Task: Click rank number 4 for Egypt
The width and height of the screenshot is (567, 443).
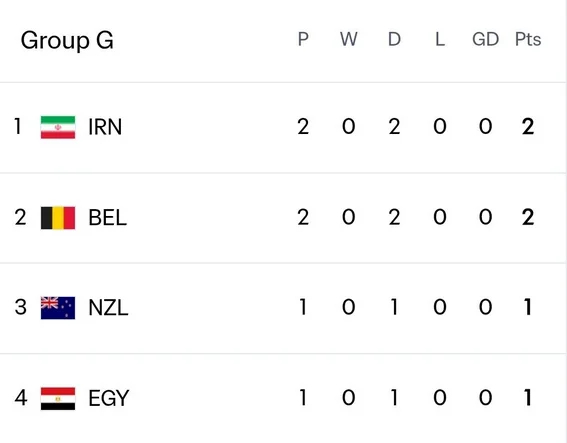Action: tap(21, 398)
